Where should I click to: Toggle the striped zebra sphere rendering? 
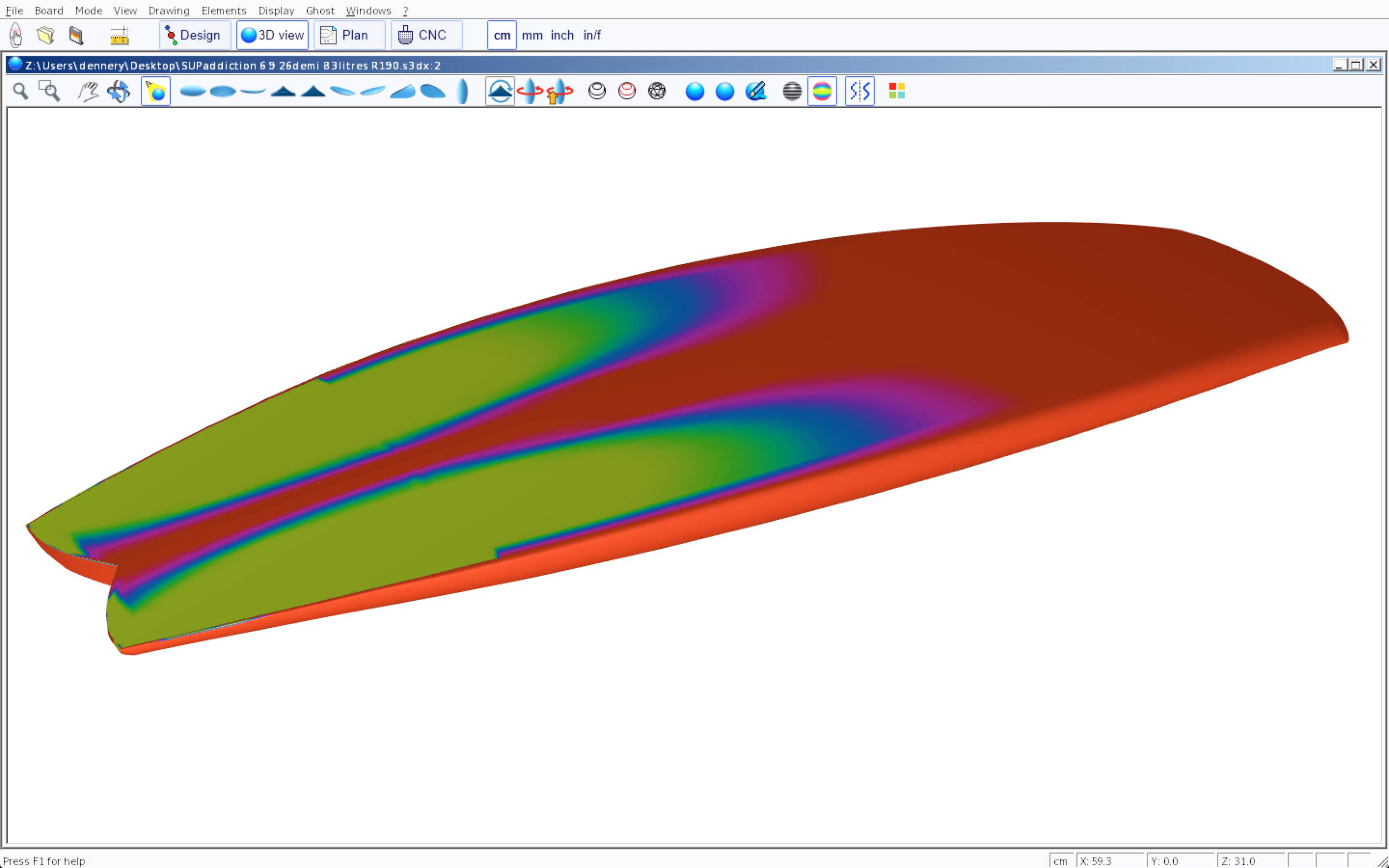792,91
